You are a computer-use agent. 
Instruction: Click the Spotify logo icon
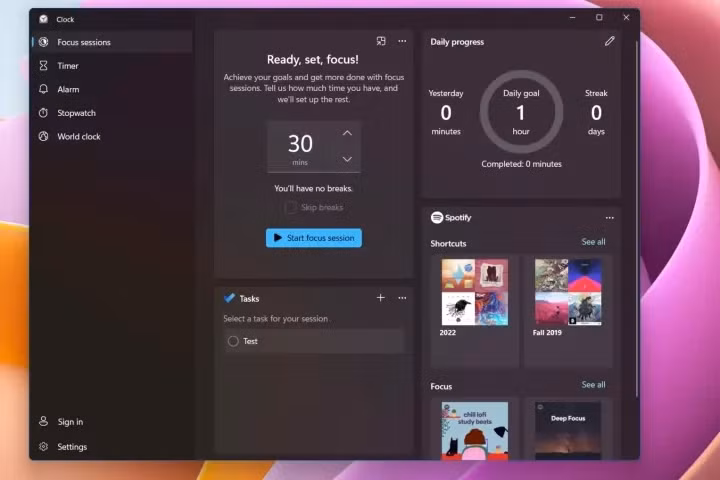(437, 218)
